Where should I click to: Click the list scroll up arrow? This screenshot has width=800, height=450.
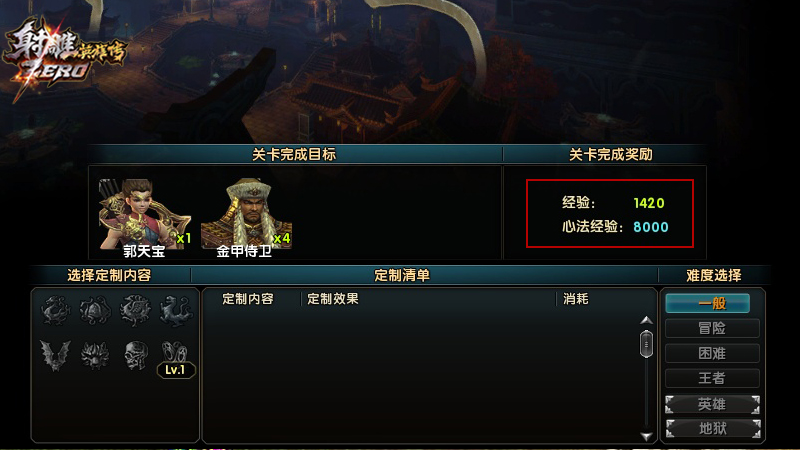tap(646, 320)
